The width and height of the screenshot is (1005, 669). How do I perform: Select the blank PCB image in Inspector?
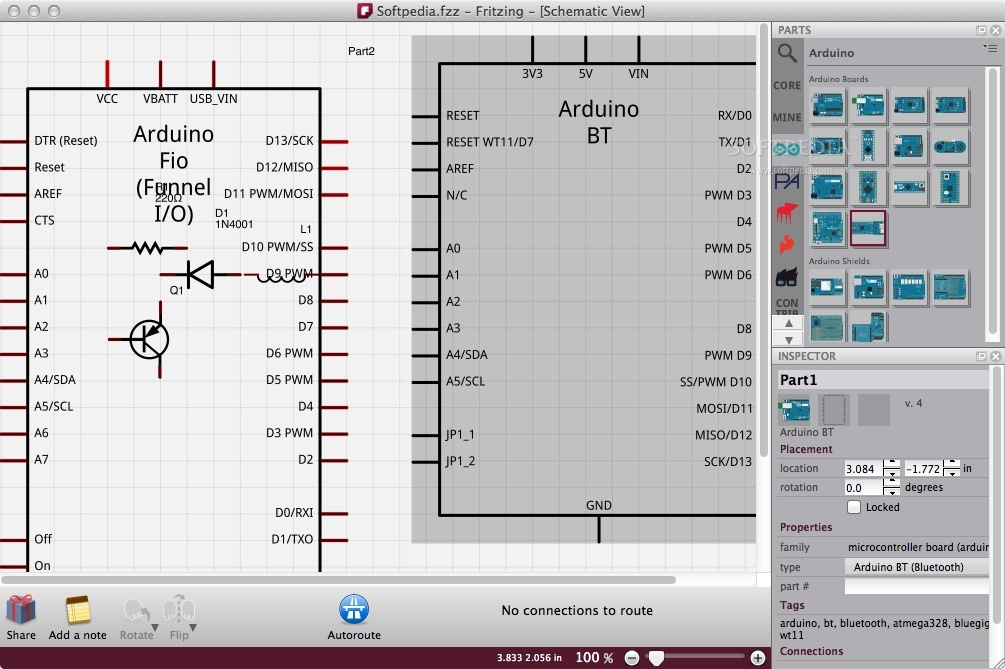click(874, 410)
